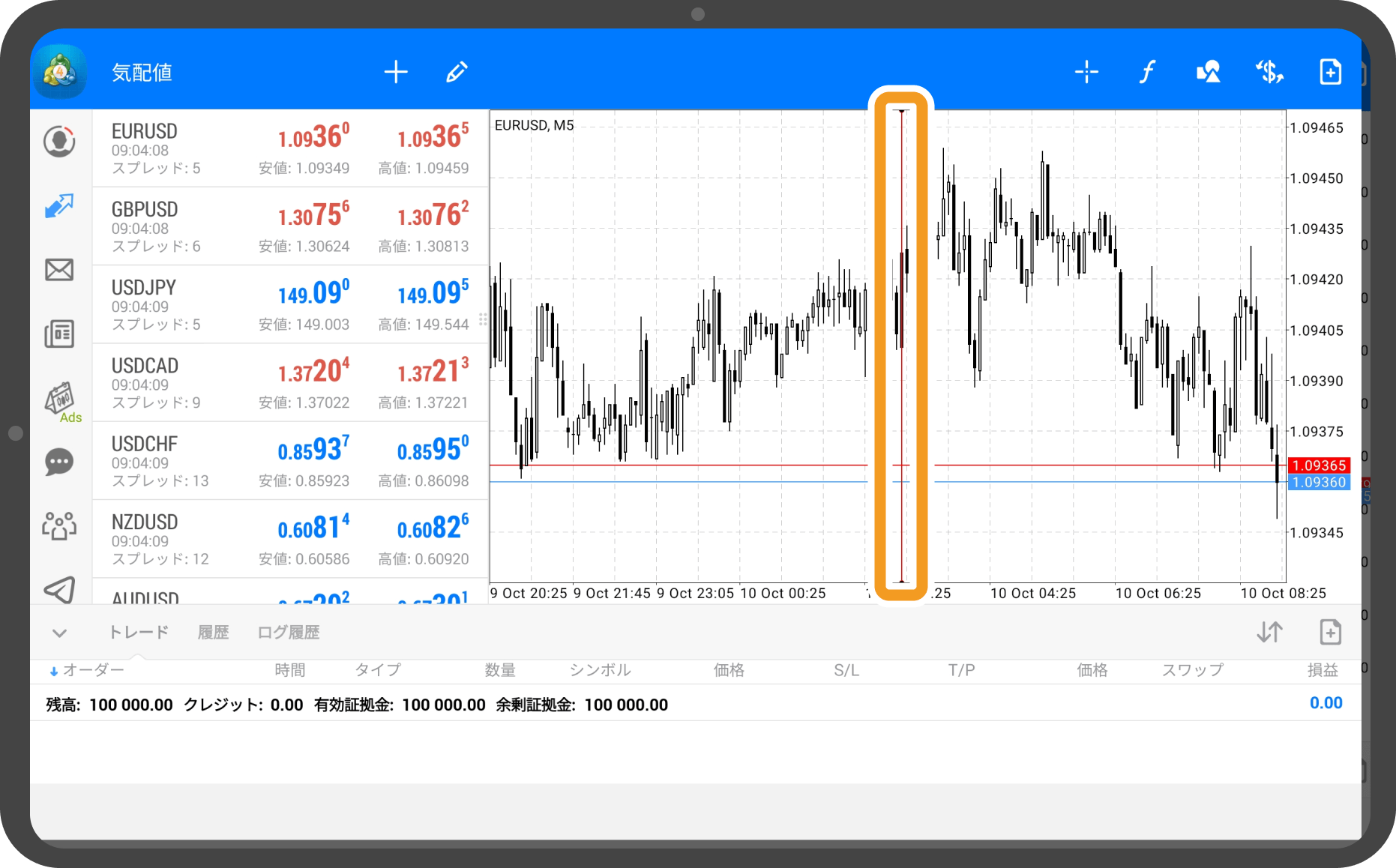Screen dimensions: 1396x868
Task: Open the chart objects shapes icon
Action: coord(1208,72)
